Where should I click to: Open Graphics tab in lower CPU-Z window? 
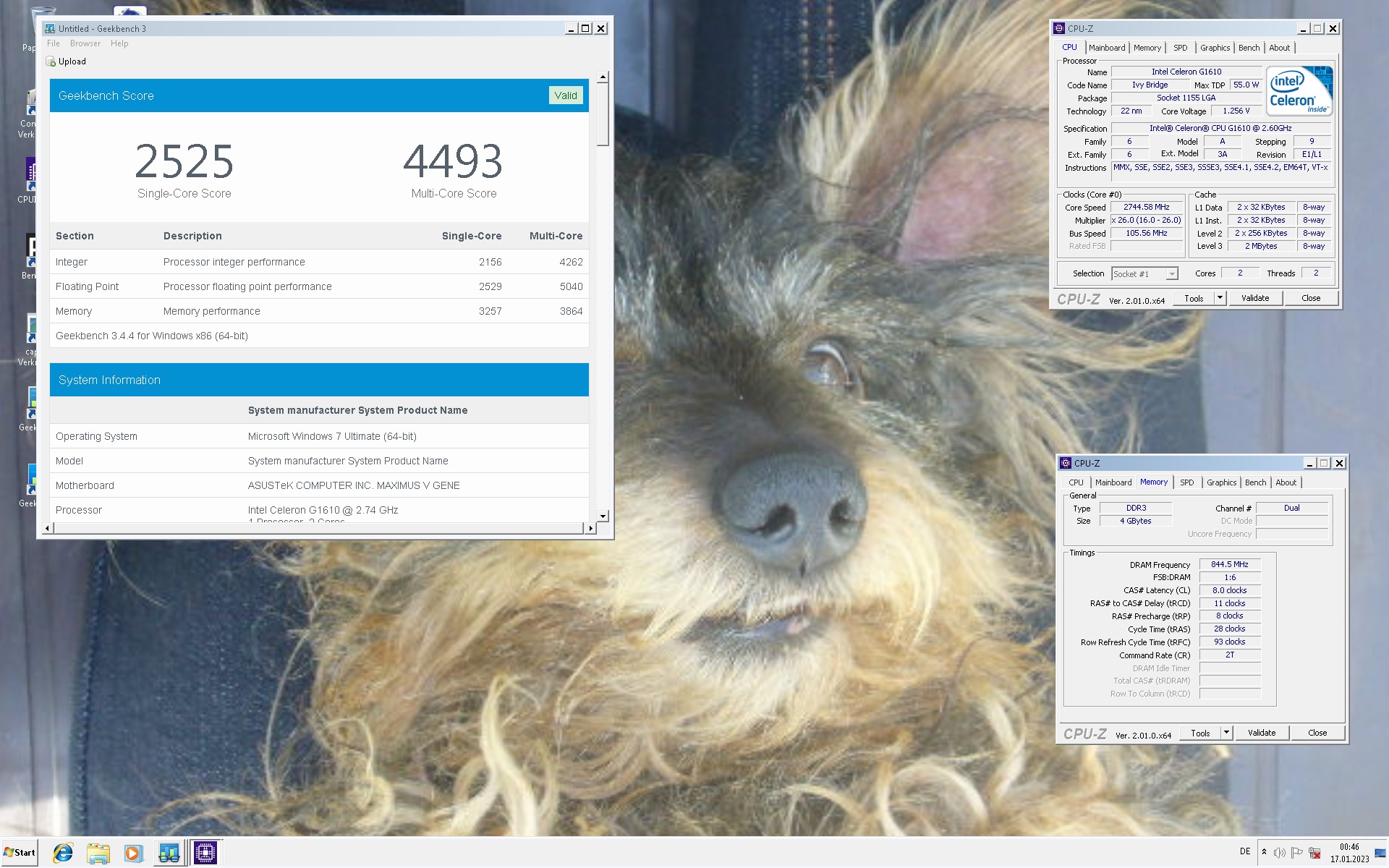(x=1221, y=482)
